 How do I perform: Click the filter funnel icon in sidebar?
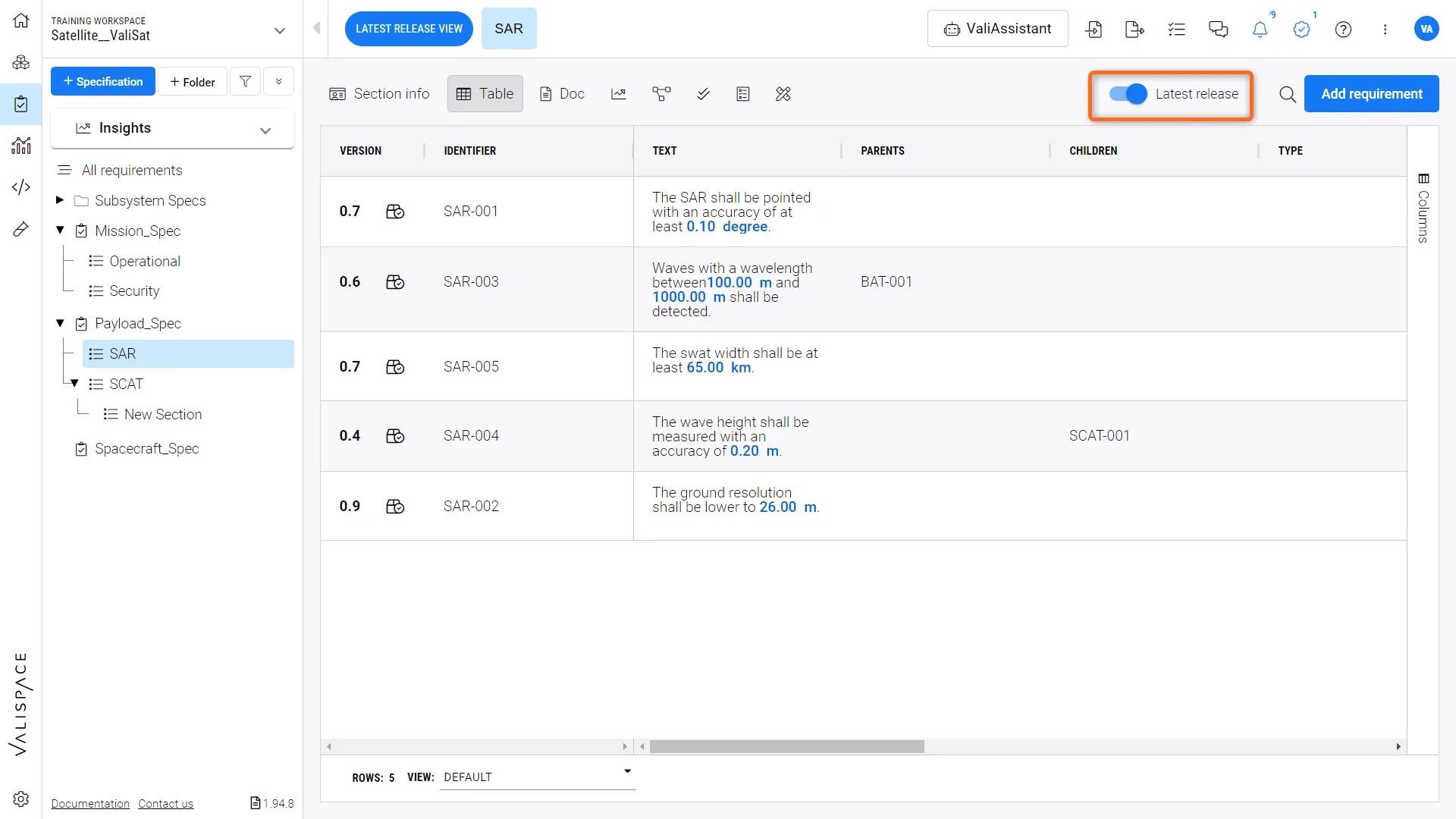pos(245,81)
